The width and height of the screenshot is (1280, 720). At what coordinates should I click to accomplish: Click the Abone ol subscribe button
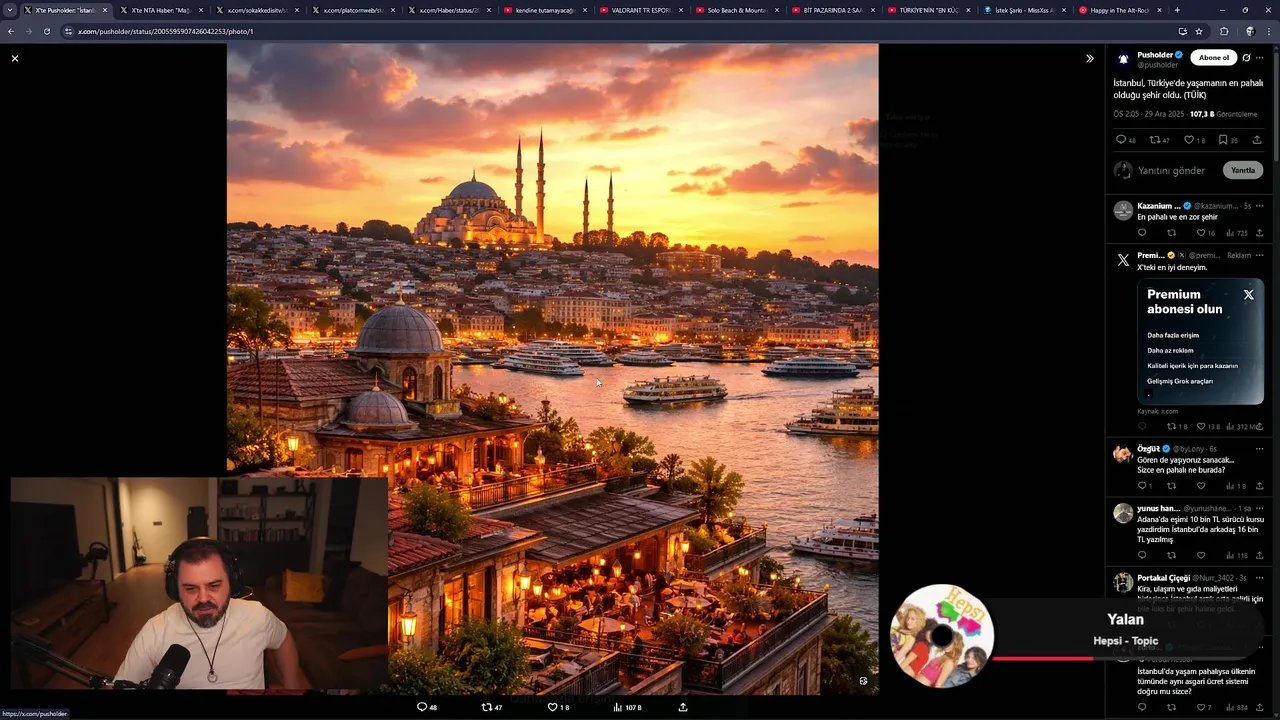point(1213,57)
